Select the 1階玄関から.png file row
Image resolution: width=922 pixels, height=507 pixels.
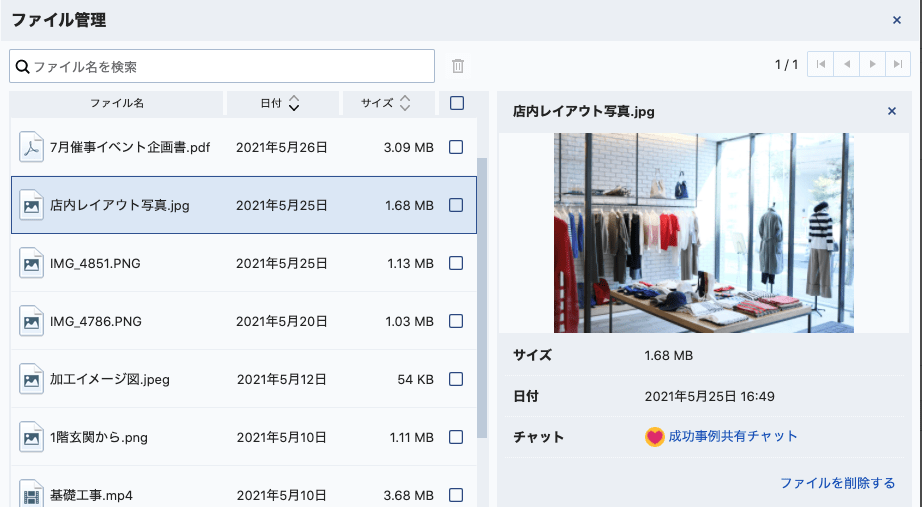pyautogui.click(x=240, y=437)
